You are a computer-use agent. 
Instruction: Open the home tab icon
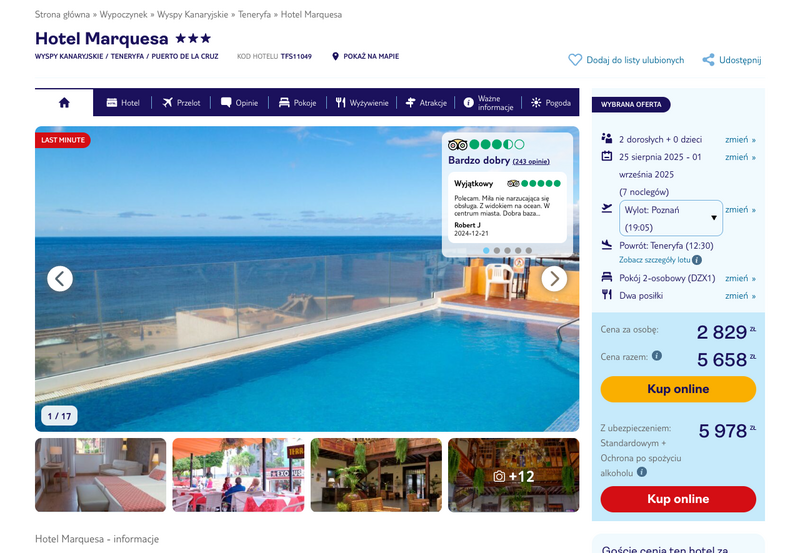64,103
